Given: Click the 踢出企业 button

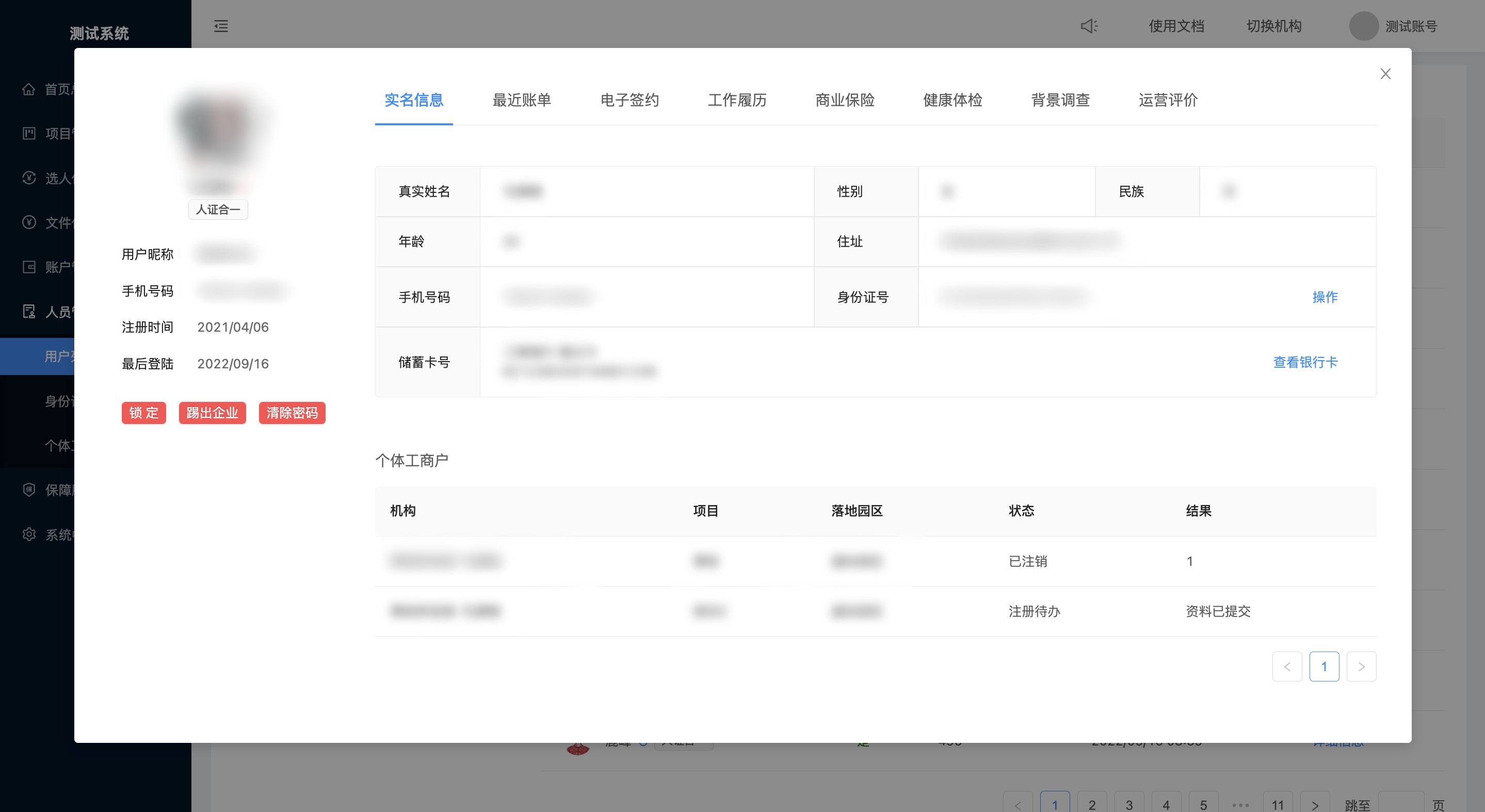Looking at the screenshot, I should pyautogui.click(x=212, y=413).
